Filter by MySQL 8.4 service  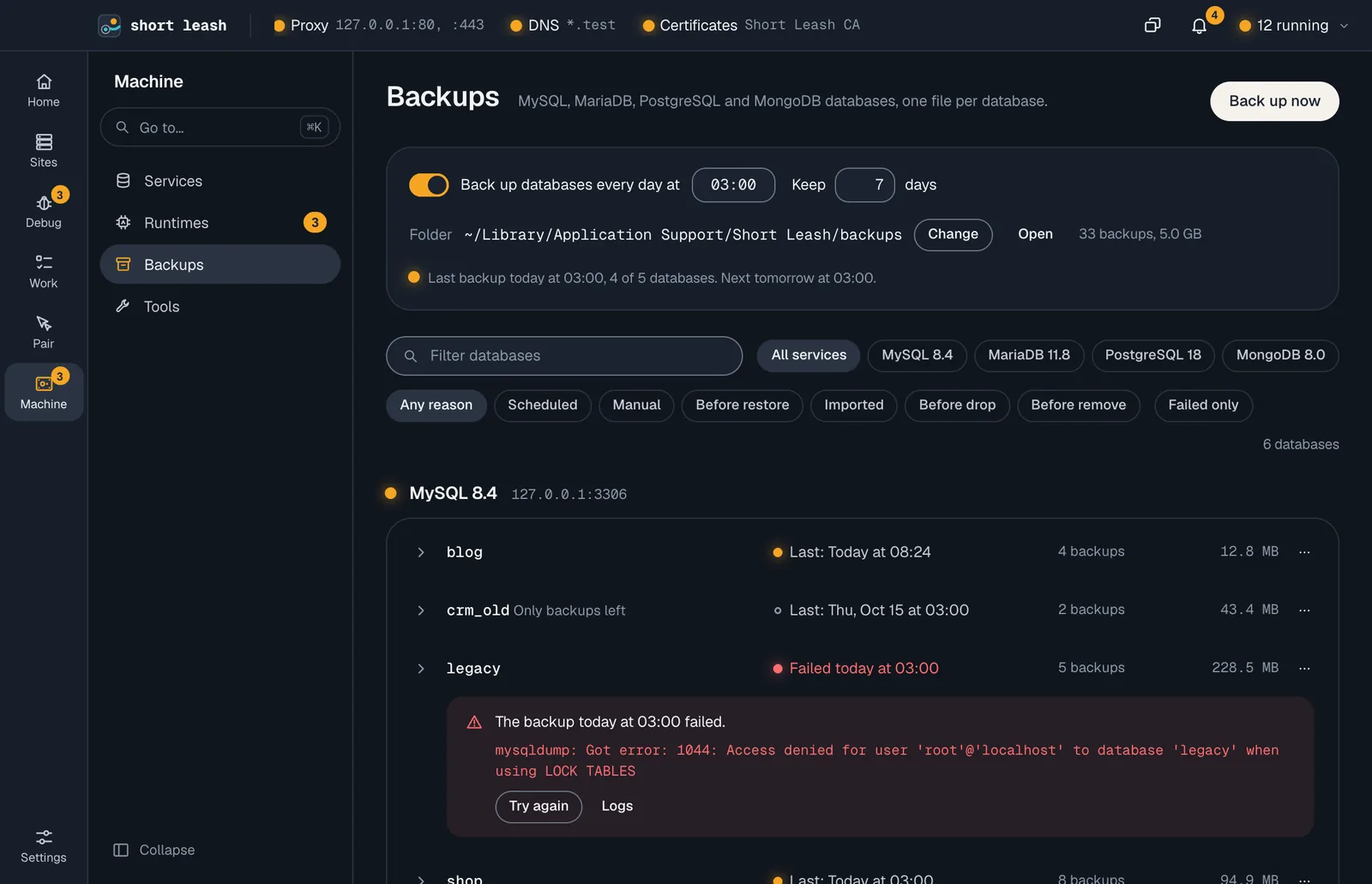[x=917, y=355]
